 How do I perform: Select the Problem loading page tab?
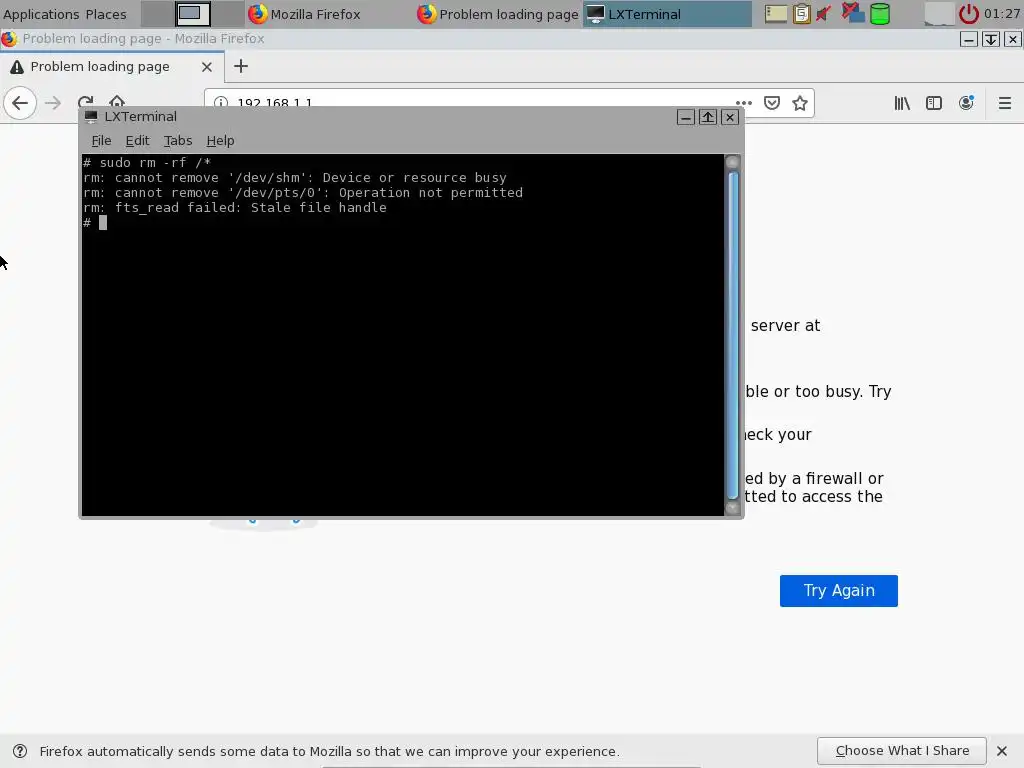pos(112,67)
